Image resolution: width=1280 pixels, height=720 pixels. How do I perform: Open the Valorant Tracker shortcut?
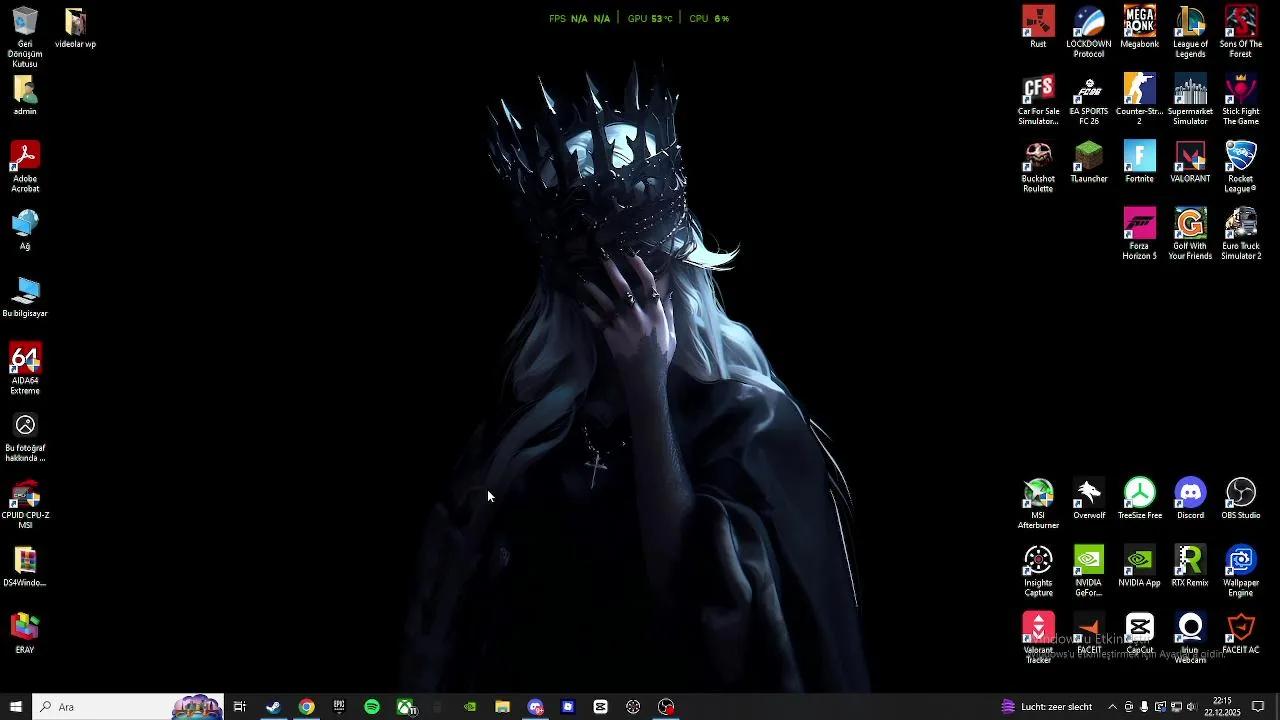pos(1038,638)
